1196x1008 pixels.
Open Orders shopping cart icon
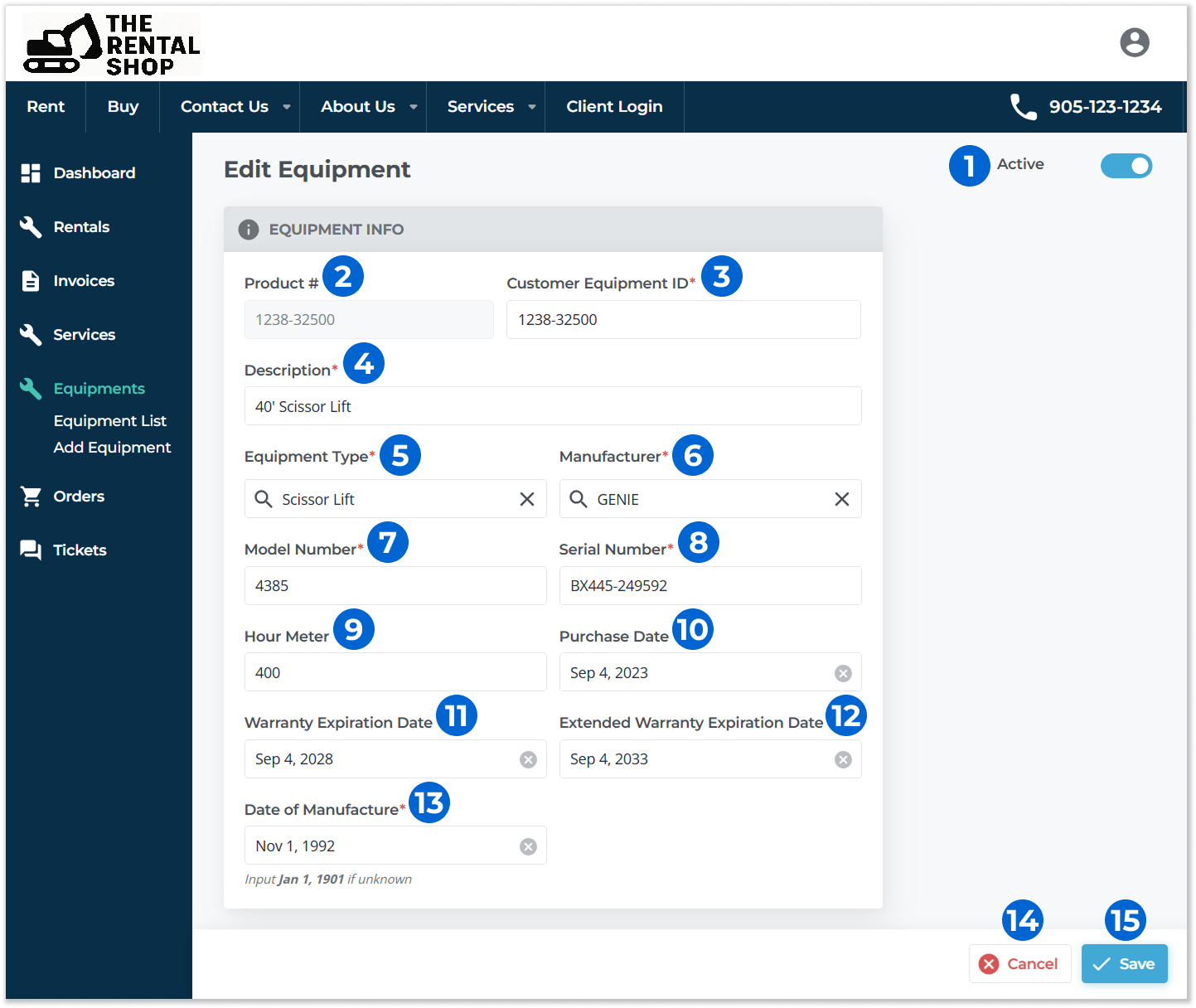(31, 497)
